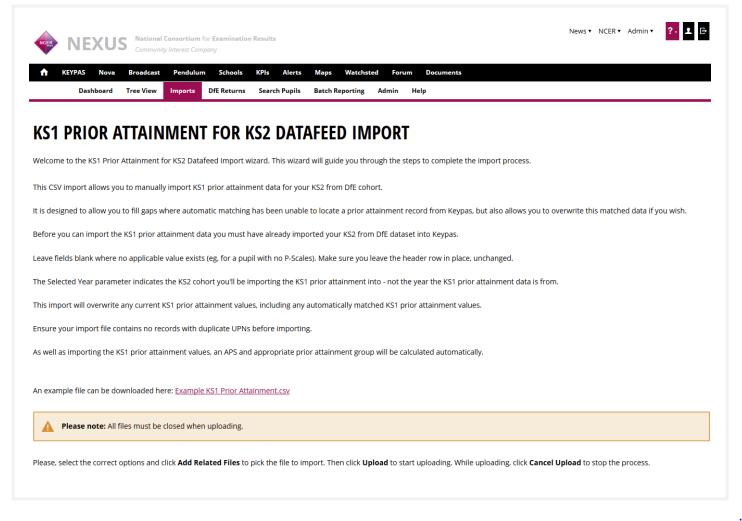This screenshot has width=742, height=521.
Task: Click the KS1 Prior Attainment page heading
Action: coord(221,133)
